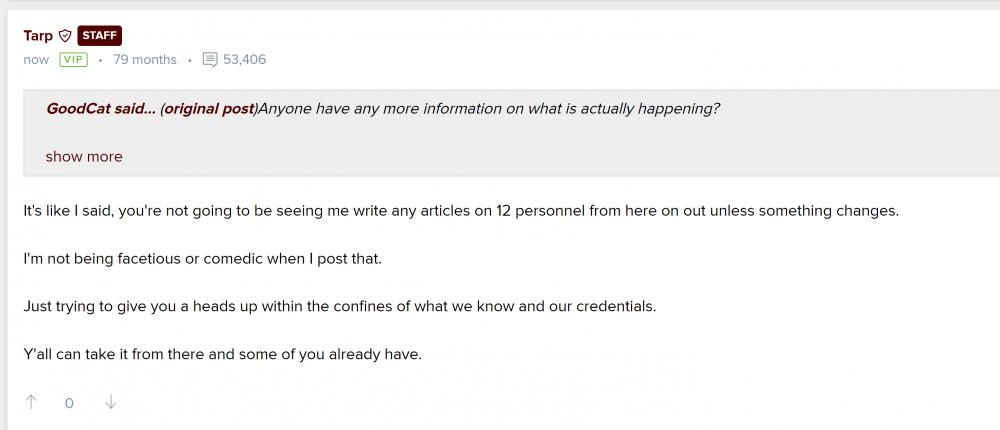Click the paragraph mentioning 12 personnel articles
1000x430 pixels.
461,212
